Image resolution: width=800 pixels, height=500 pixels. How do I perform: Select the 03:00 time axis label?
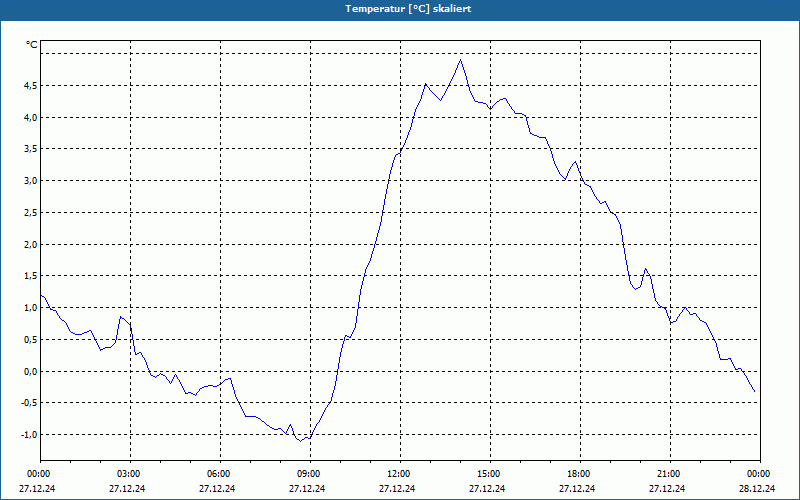pos(129,474)
